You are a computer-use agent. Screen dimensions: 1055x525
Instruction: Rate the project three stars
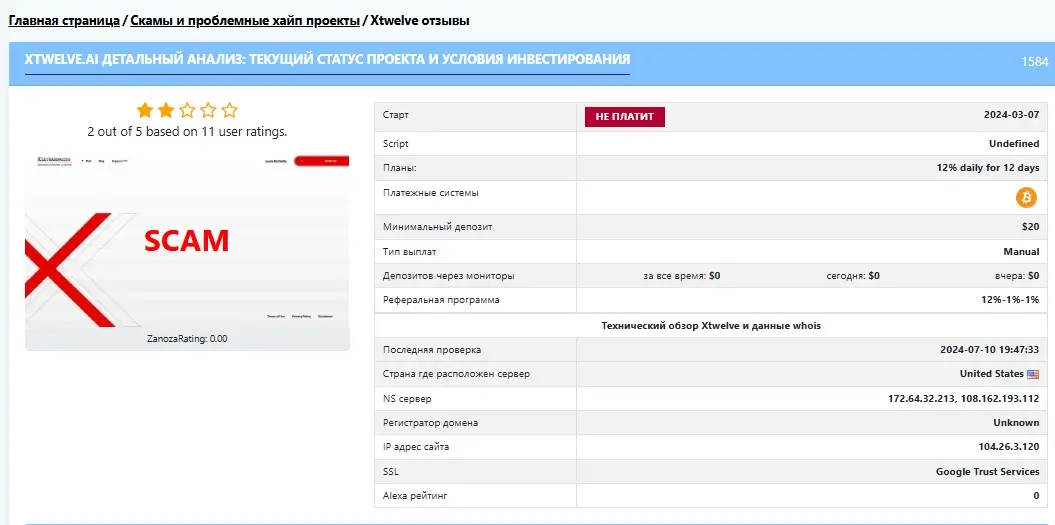click(x=187, y=110)
